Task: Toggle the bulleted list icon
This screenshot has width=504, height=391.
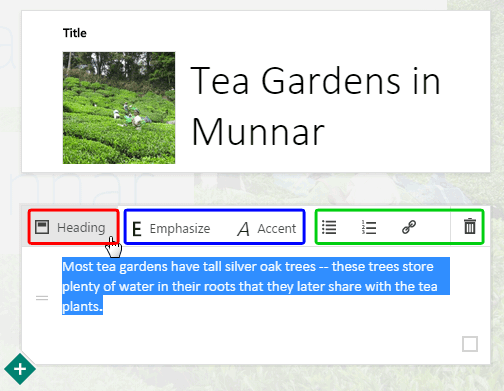Action: point(329,227)
